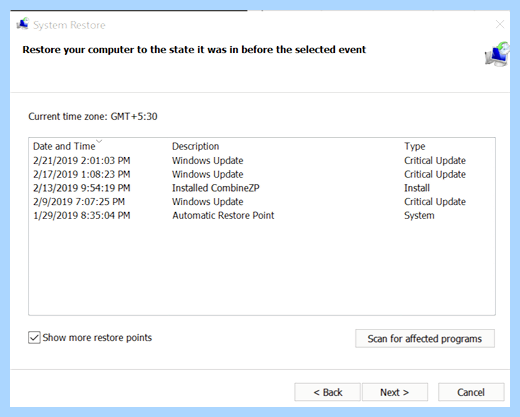Viewport: 520px width, 417px height.
Task: Click the Install type cell
Action: coord(417,188)
